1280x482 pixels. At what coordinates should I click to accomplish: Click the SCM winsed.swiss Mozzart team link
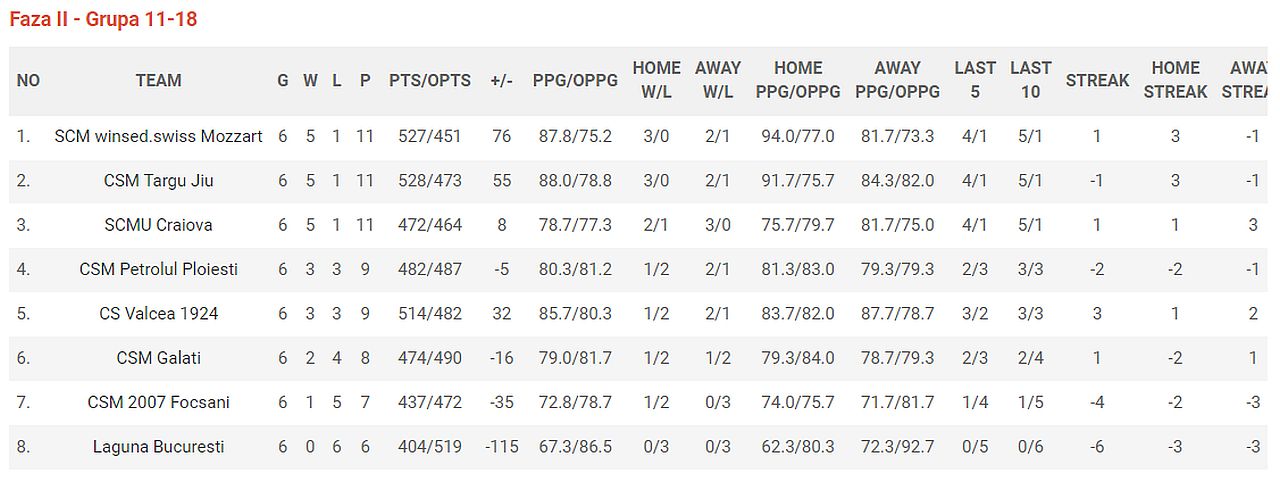[158, 136]
